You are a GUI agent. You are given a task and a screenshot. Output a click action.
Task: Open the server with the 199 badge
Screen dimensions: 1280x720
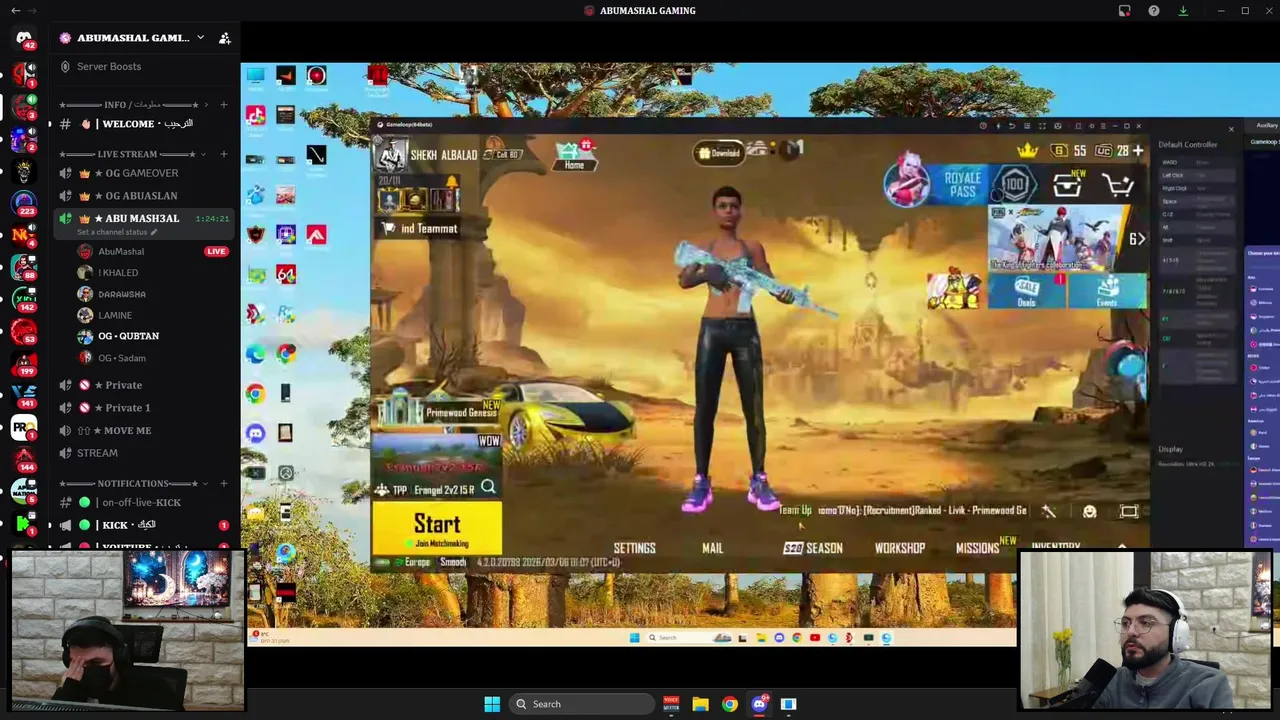point(24,363)
